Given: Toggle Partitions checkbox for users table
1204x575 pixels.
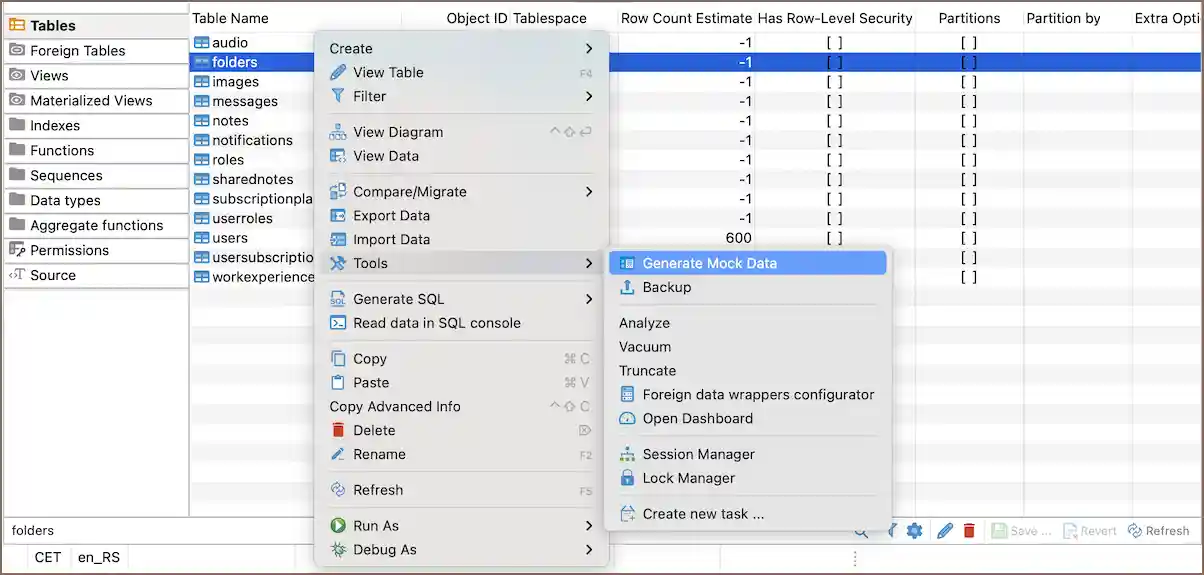Looking at the screenshot, I should click(x=968, y=238).
